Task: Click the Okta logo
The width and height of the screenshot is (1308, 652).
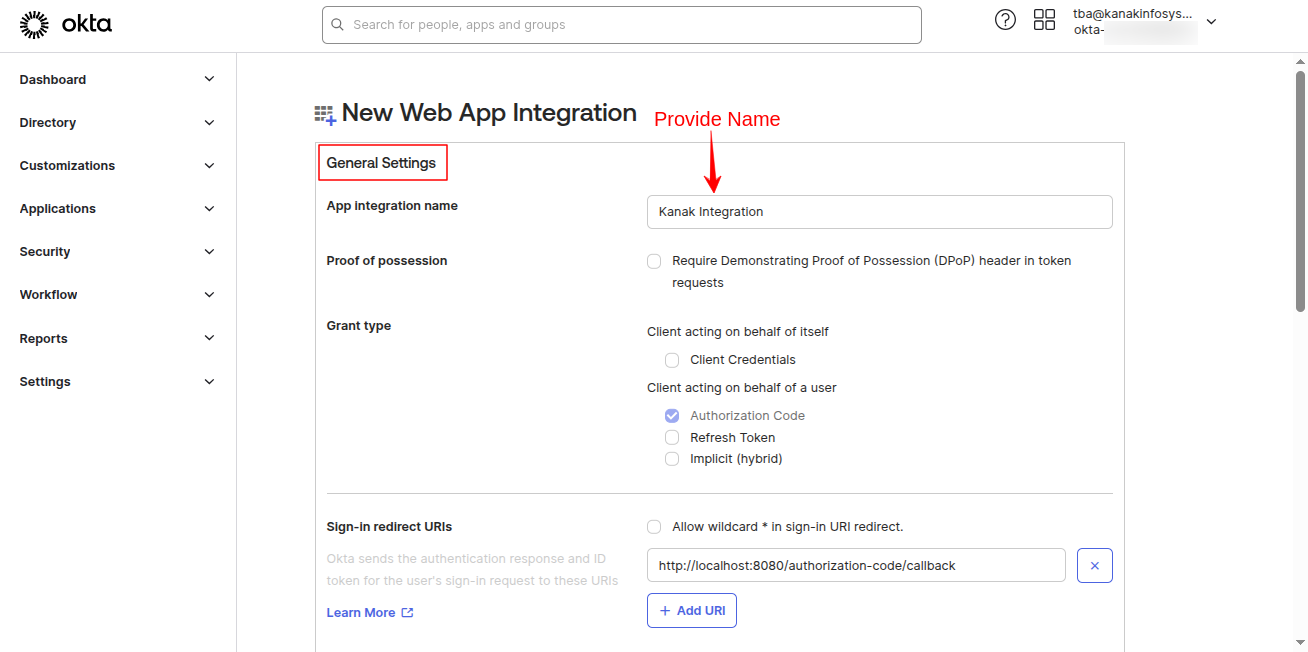Action: click(66, 24)
